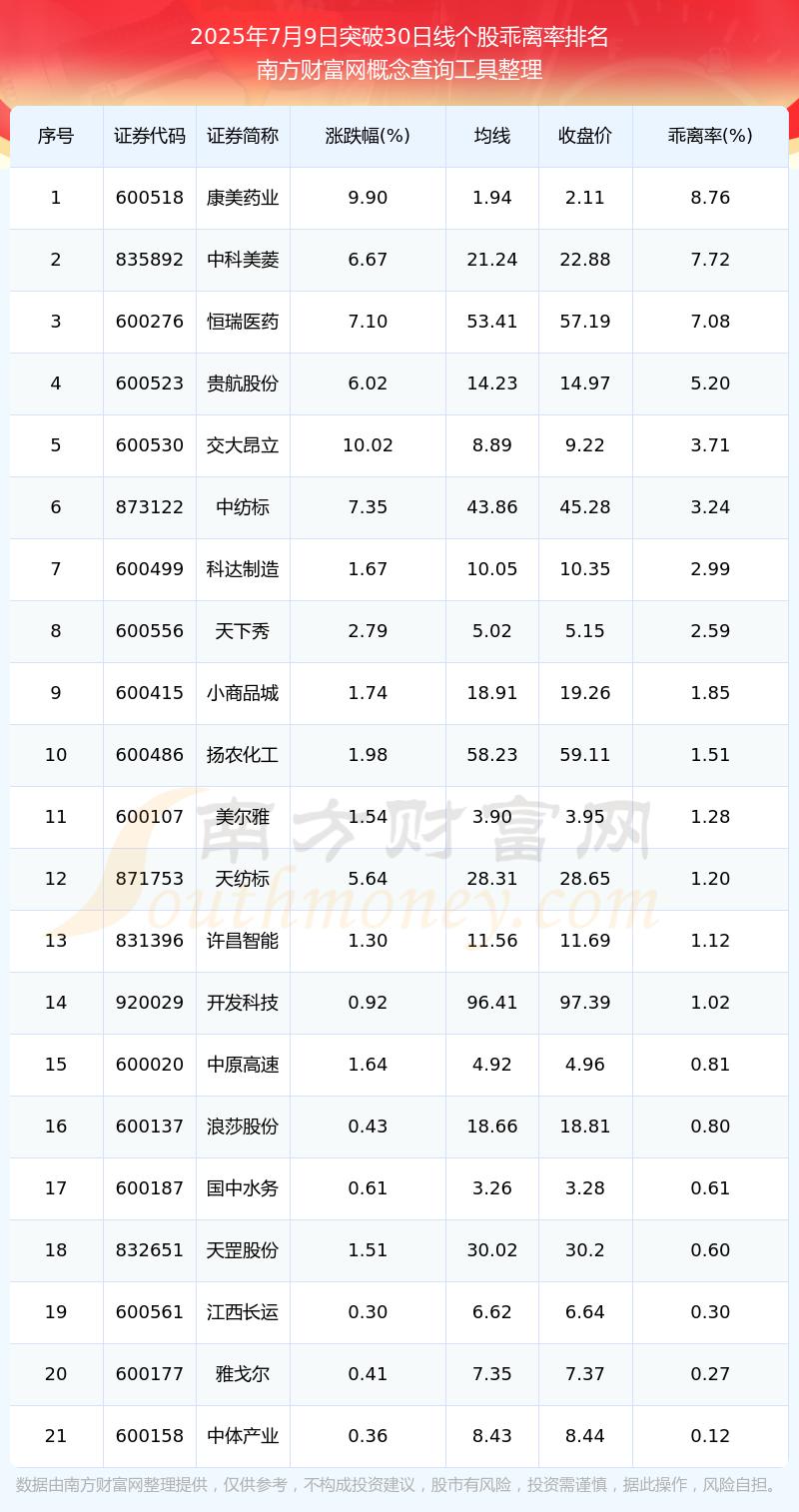Click the footer disclaimer text
Image resolution: width=799 pixels, height=1512 pixels.
tap(399, 1485)
